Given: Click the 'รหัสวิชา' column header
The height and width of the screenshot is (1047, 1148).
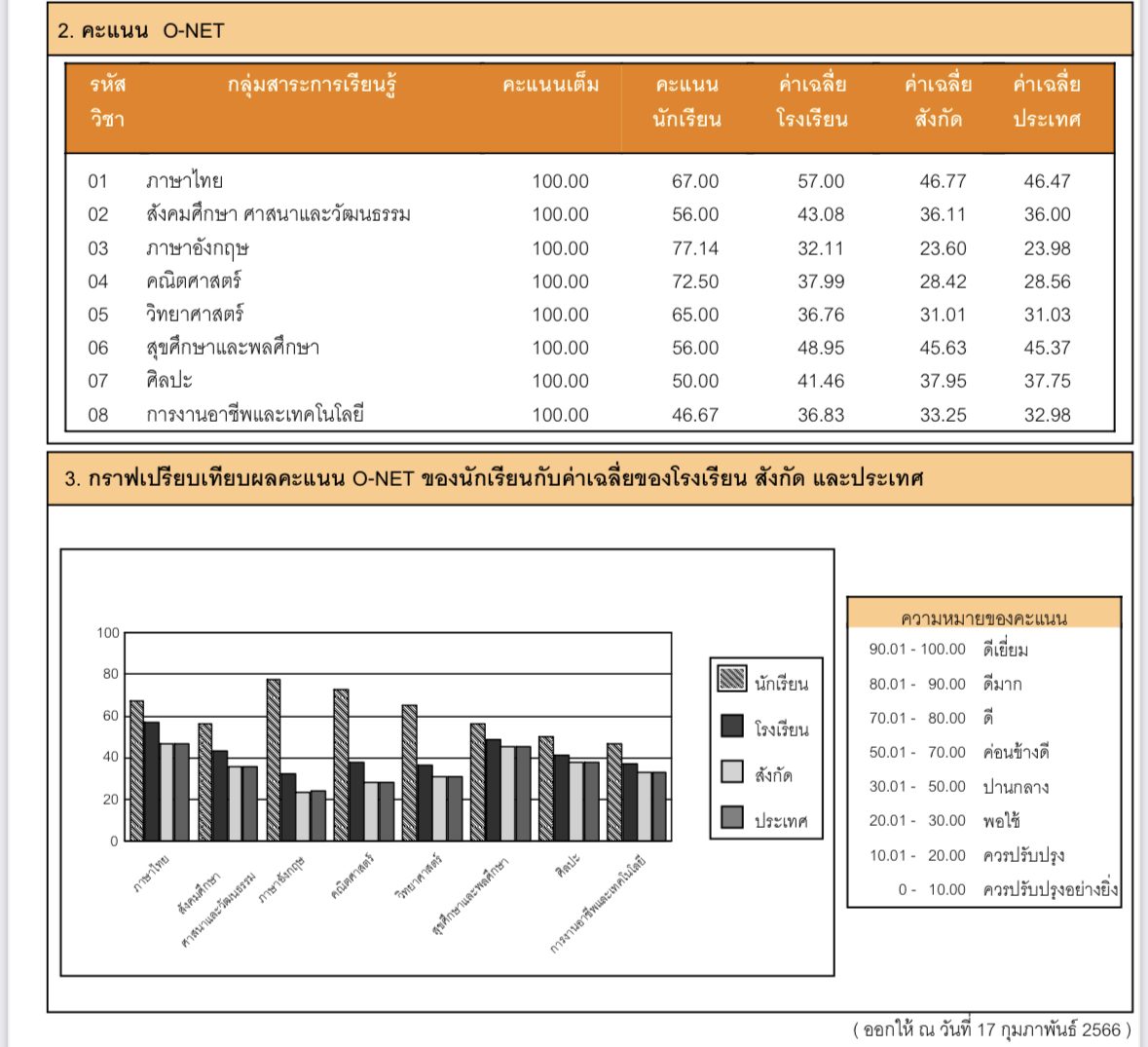Looking at the screenshot, I should click(x=108, y=101).
